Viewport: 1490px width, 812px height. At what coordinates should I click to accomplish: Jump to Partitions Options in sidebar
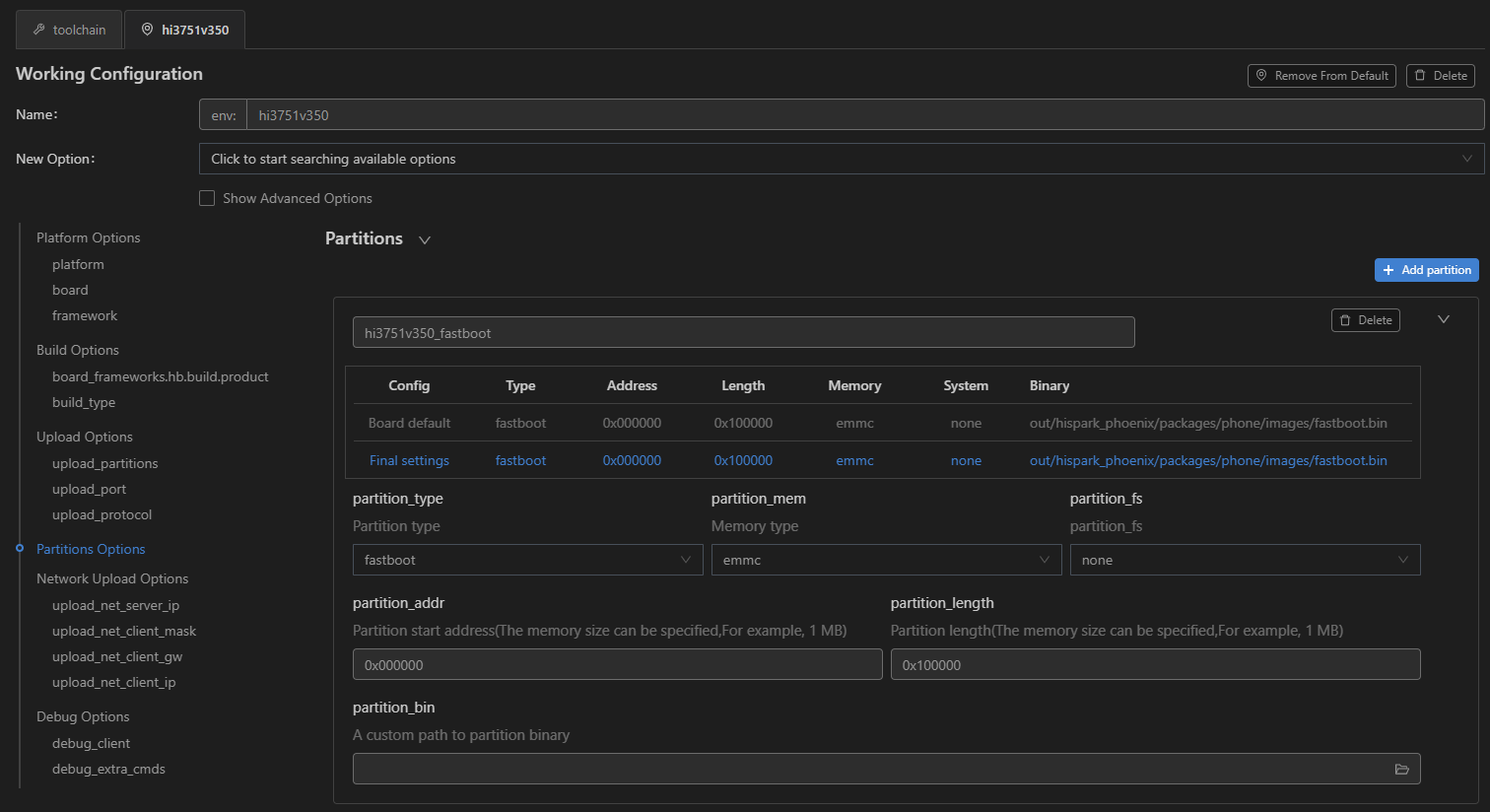[x=91, y=549]
